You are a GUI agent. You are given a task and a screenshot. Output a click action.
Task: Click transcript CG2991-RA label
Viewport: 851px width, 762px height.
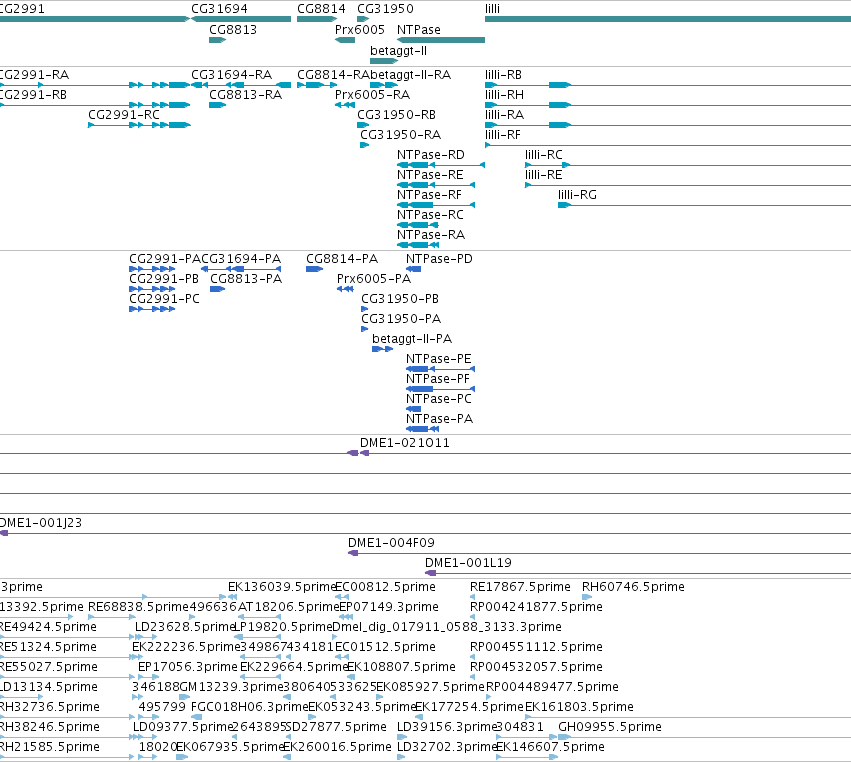[x=35, y=74]
